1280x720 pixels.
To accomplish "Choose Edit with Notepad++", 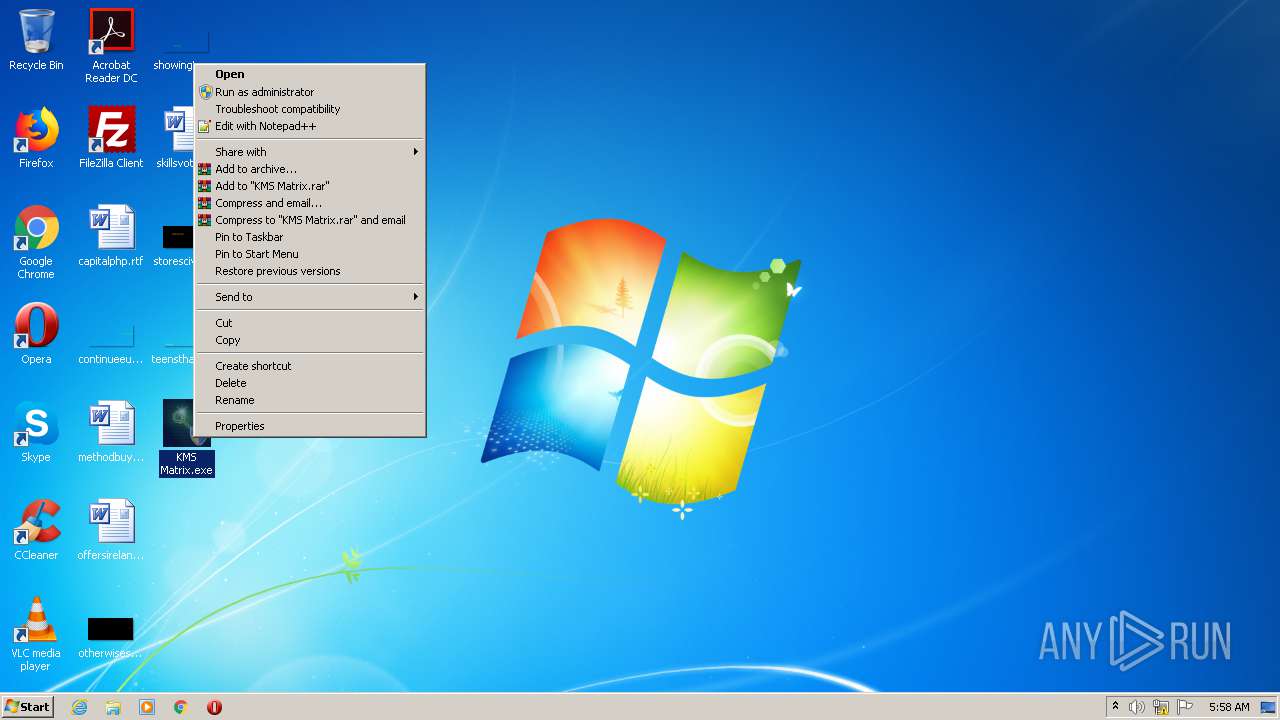I will click(x=310, y=126).
